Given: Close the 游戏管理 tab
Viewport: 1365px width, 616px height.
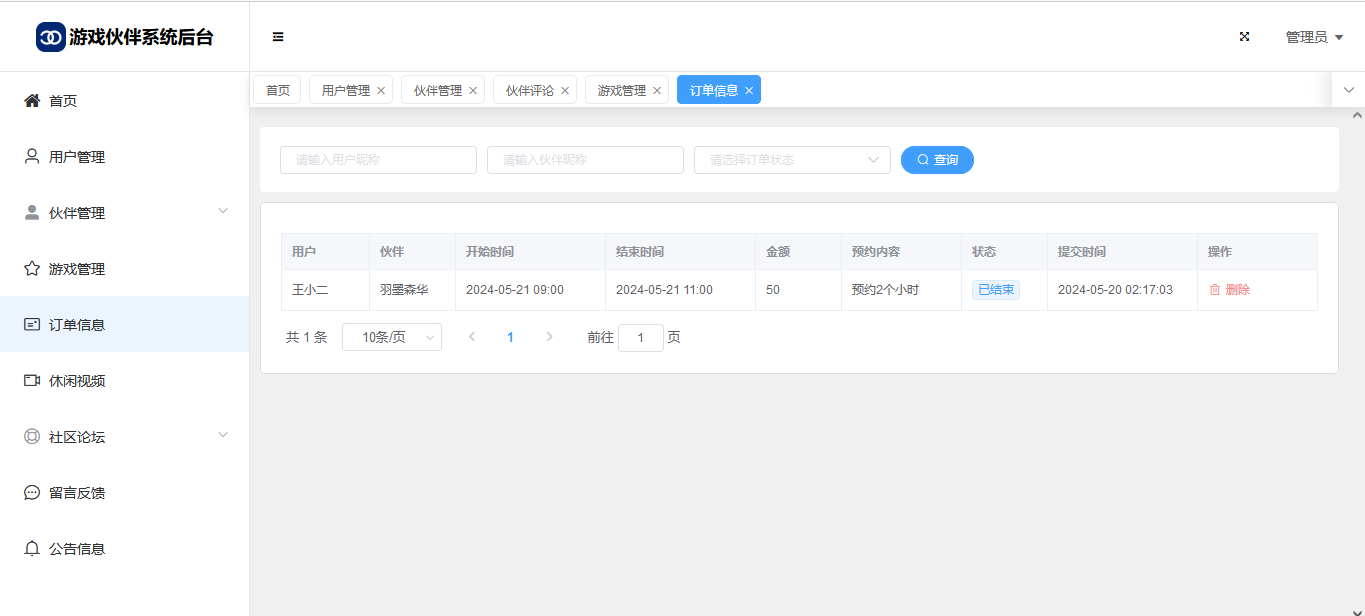Looking at the screenshot, I should [x=657, y=91].
